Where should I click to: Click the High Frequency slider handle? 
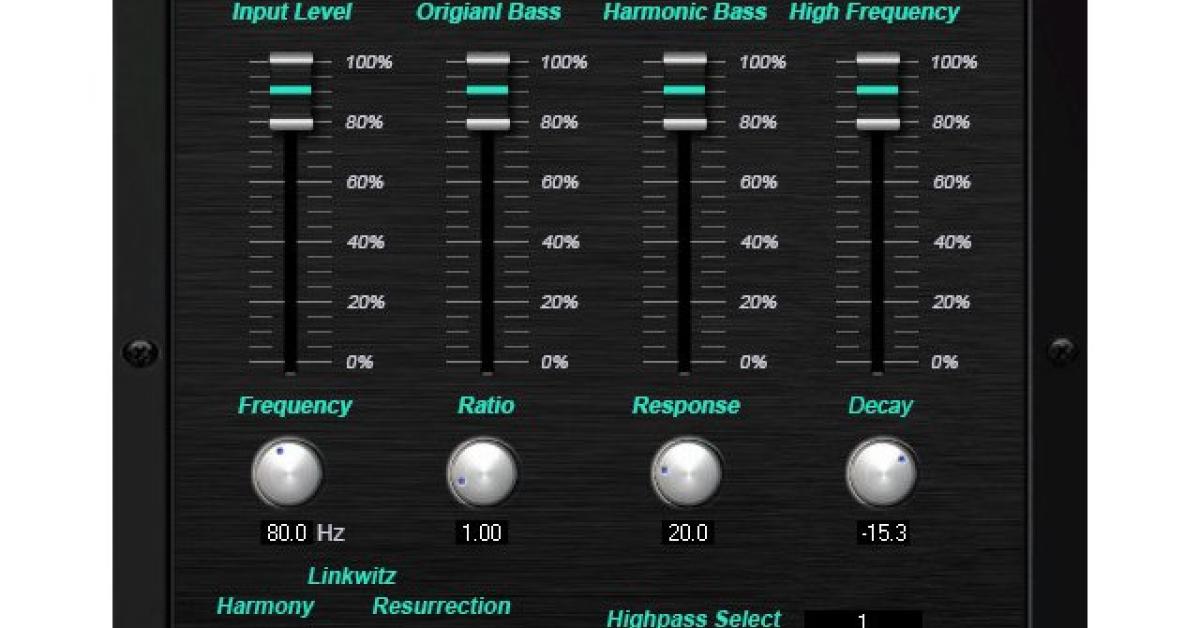pyautogui.click(x=877, y=91)
